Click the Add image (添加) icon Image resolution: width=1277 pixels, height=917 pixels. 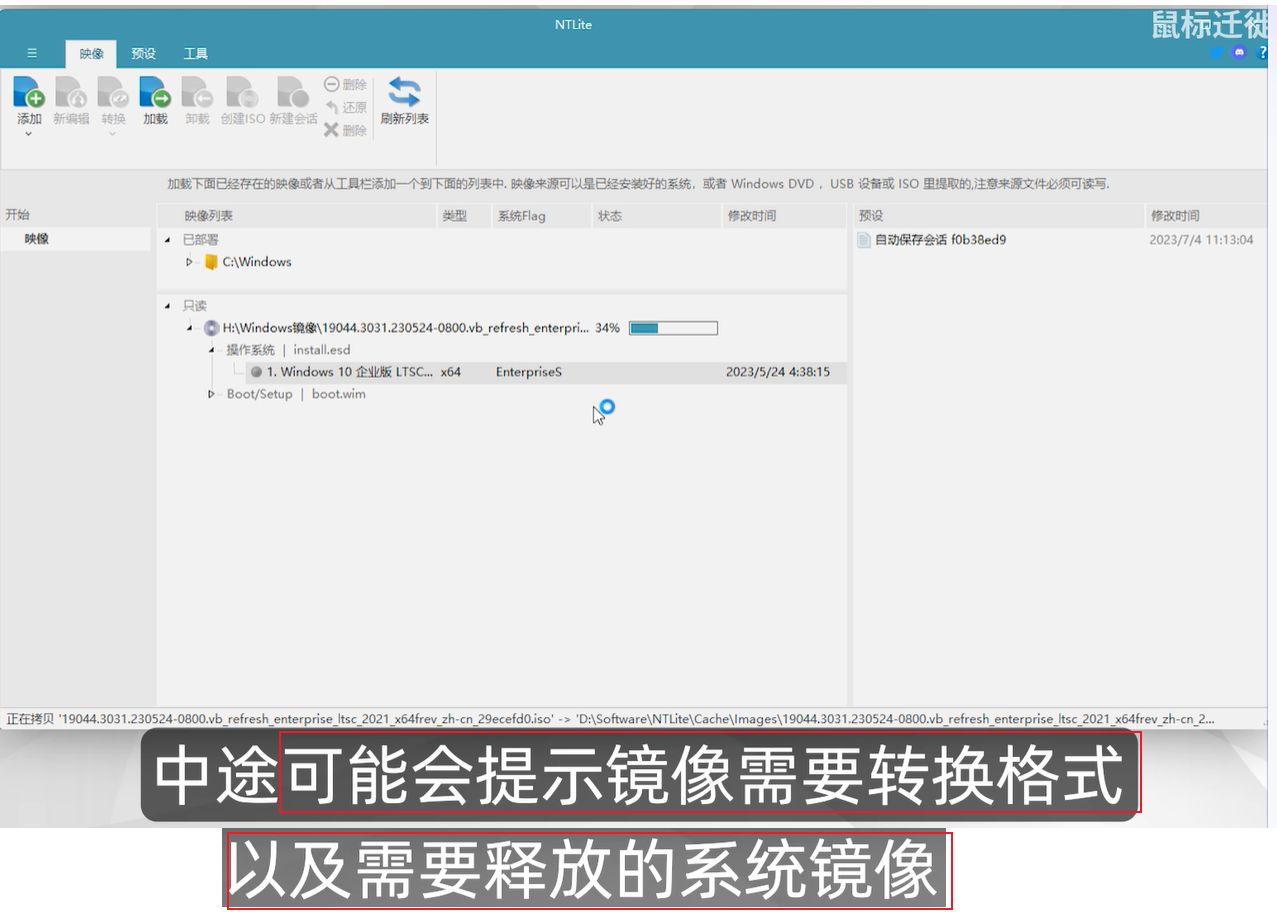click(28, 93)
